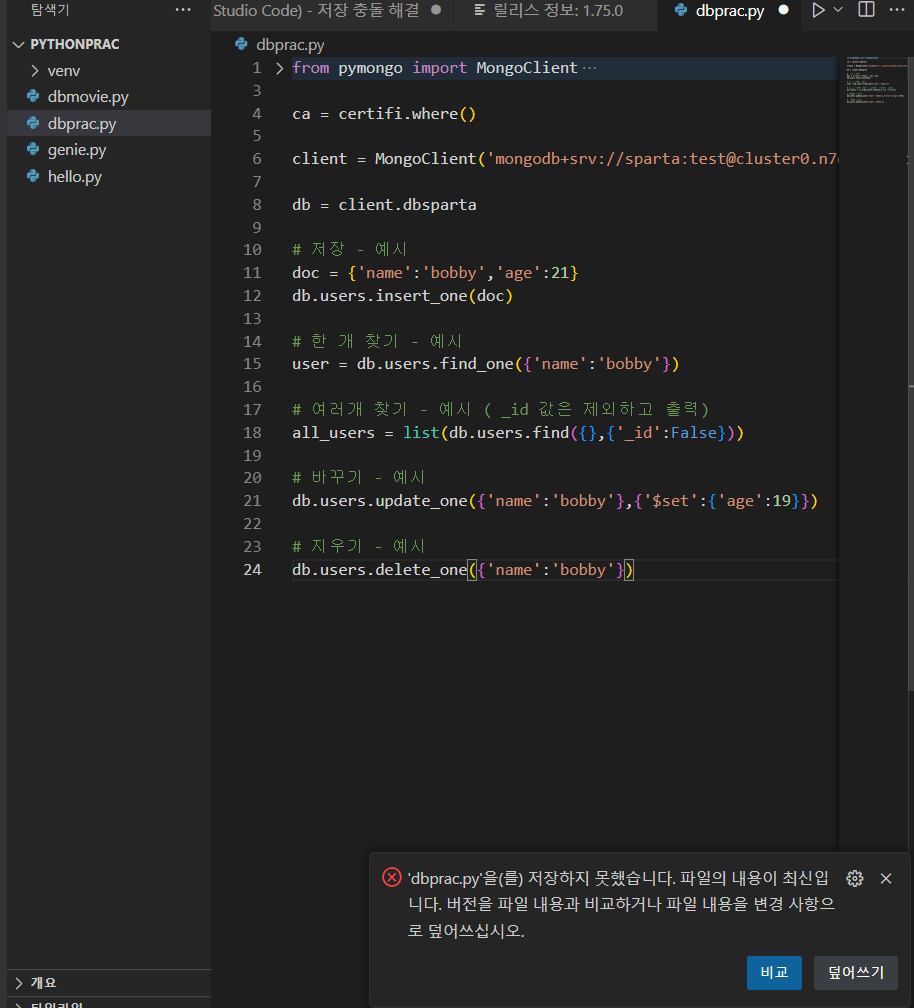The height and width of the screenshot is (1008, 914).
Task: Click the db.users.insert_one(doc) line
Action: (402, 296)
